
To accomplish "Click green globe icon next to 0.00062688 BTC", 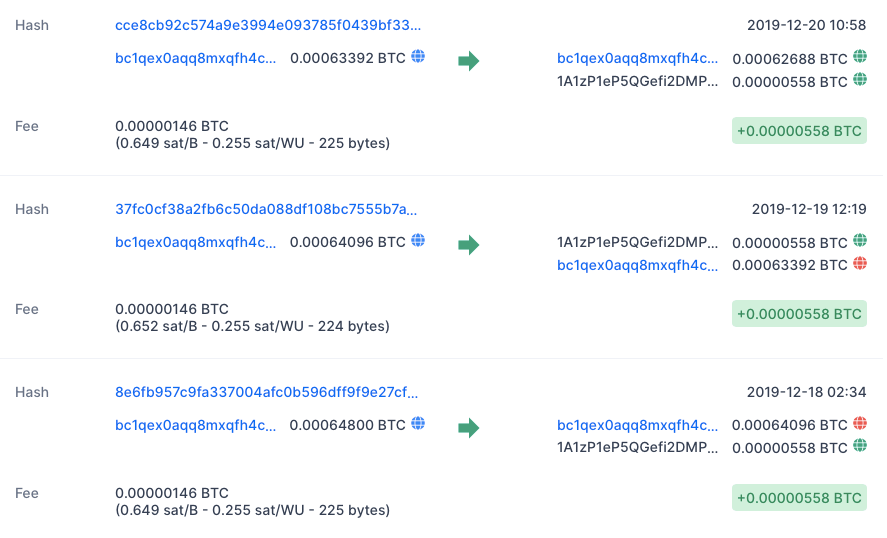I will coord(860,57).
